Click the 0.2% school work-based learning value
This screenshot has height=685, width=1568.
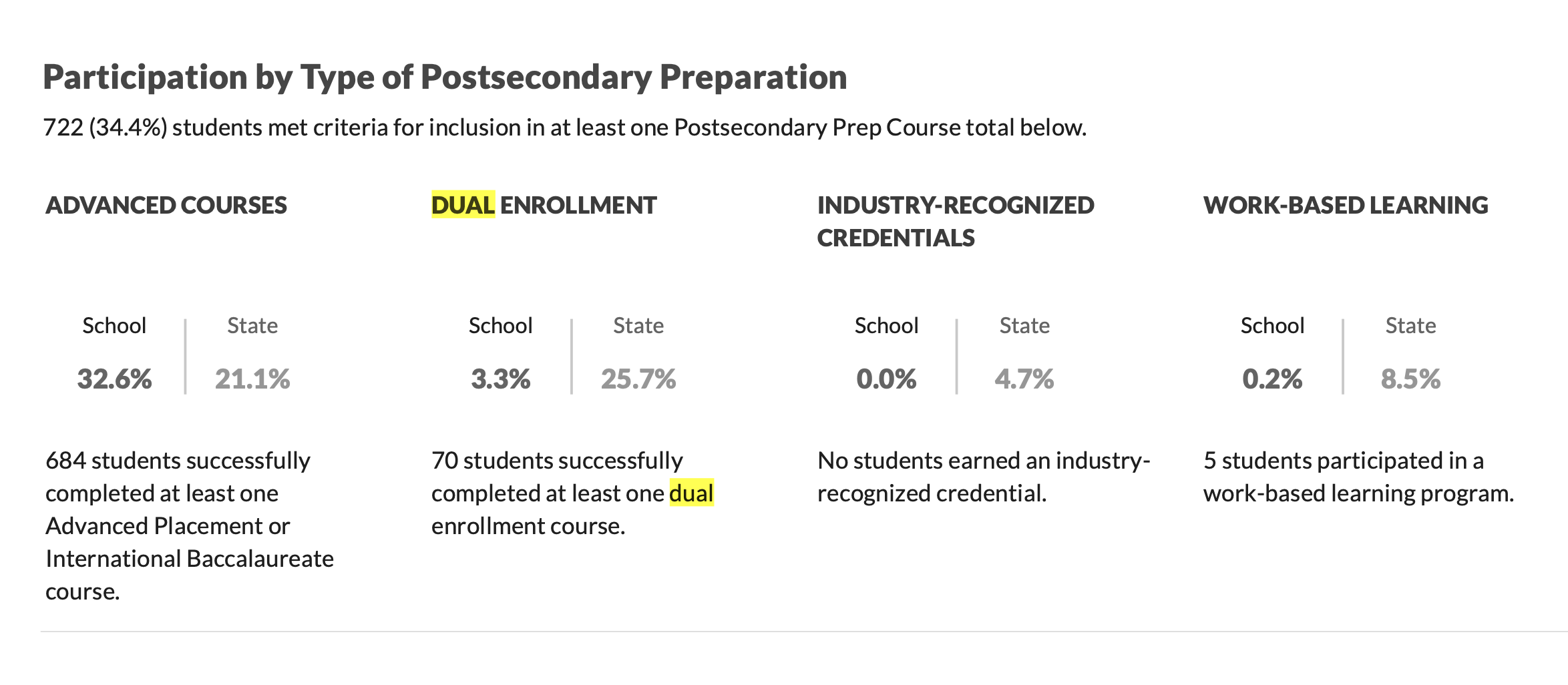click(1272, 379)
